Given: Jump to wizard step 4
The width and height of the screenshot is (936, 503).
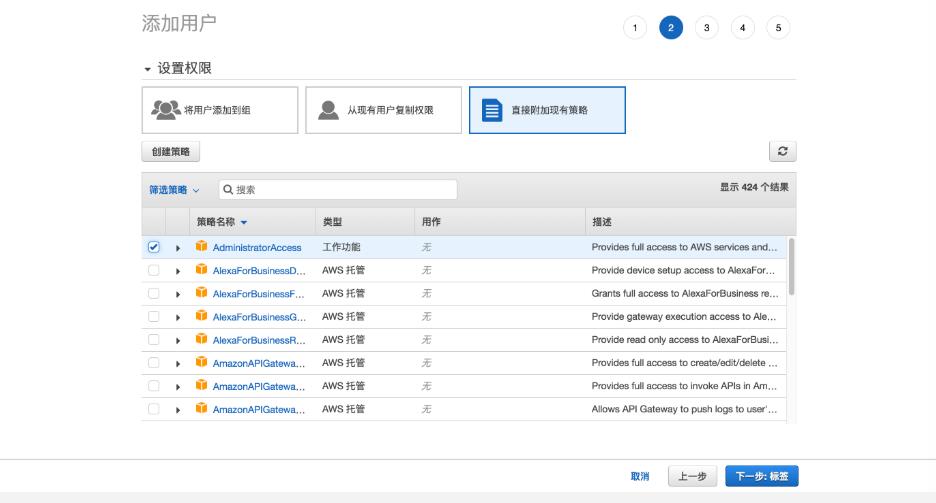Looking at the screenshot, I should (743, 27).
